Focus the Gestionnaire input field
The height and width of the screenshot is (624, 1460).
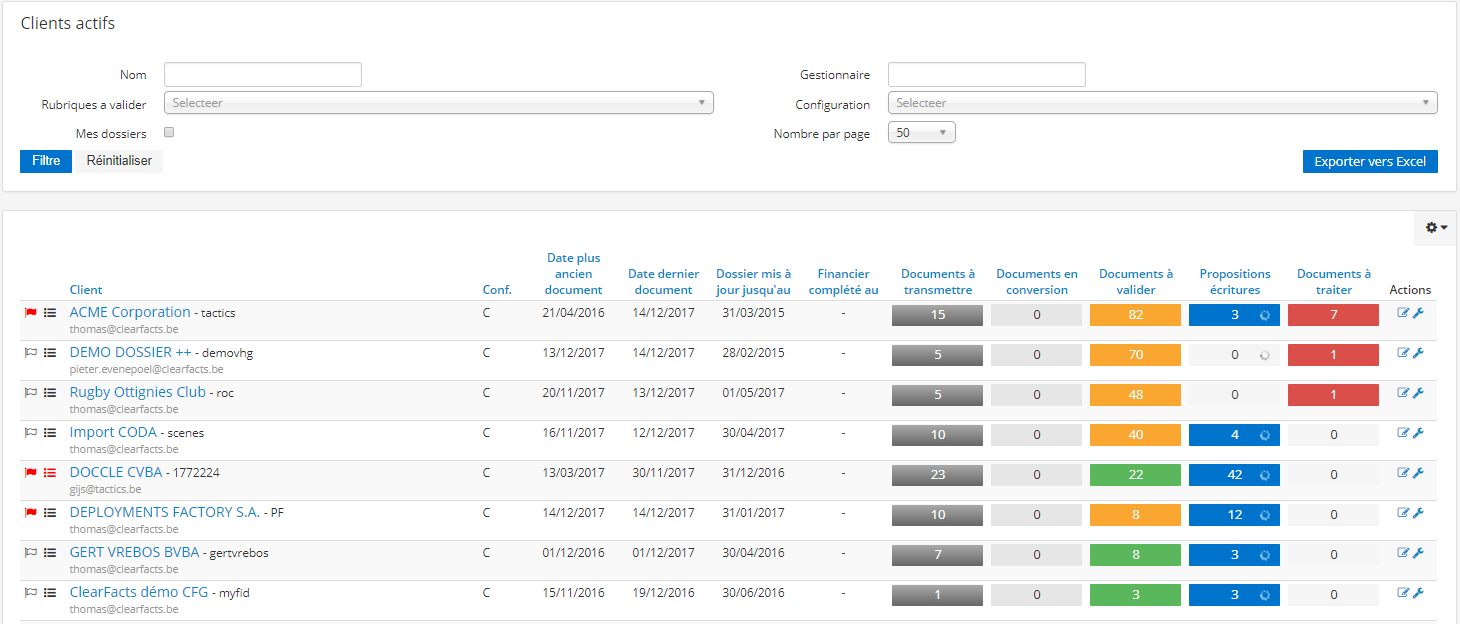point(987,75)
